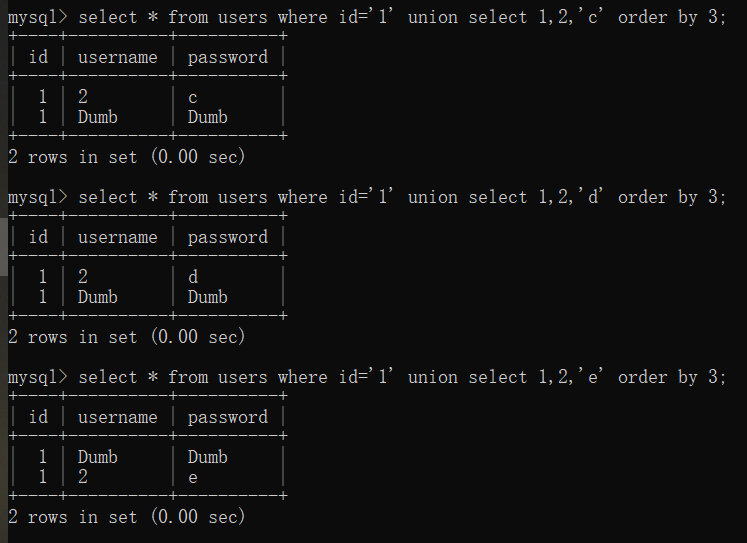Click the second '2 rows in set' message

click(126, 337)
